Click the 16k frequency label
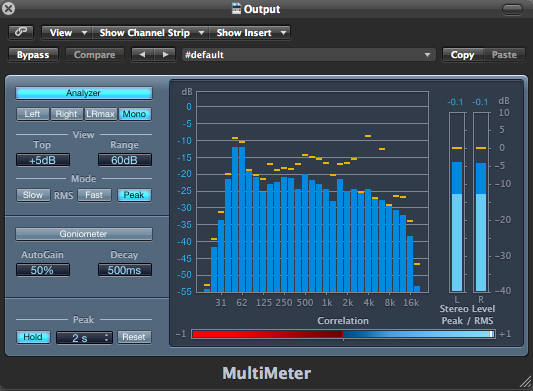The height and width of the screenshot is (391, 533). (x=411, y=303)
